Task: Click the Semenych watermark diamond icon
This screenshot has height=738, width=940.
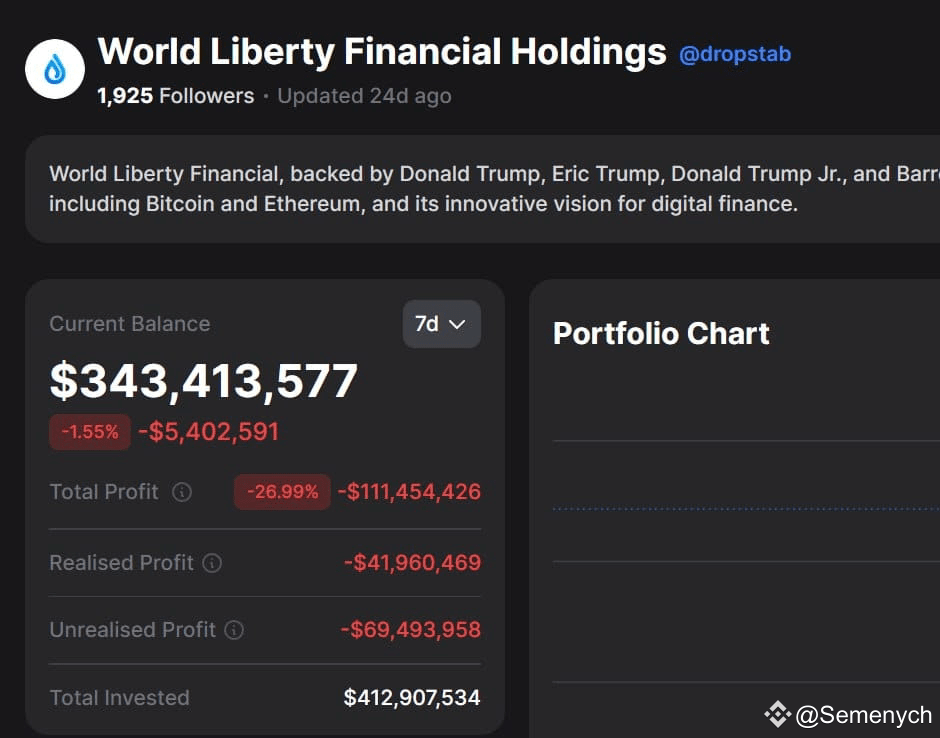Action: [776, 714]
